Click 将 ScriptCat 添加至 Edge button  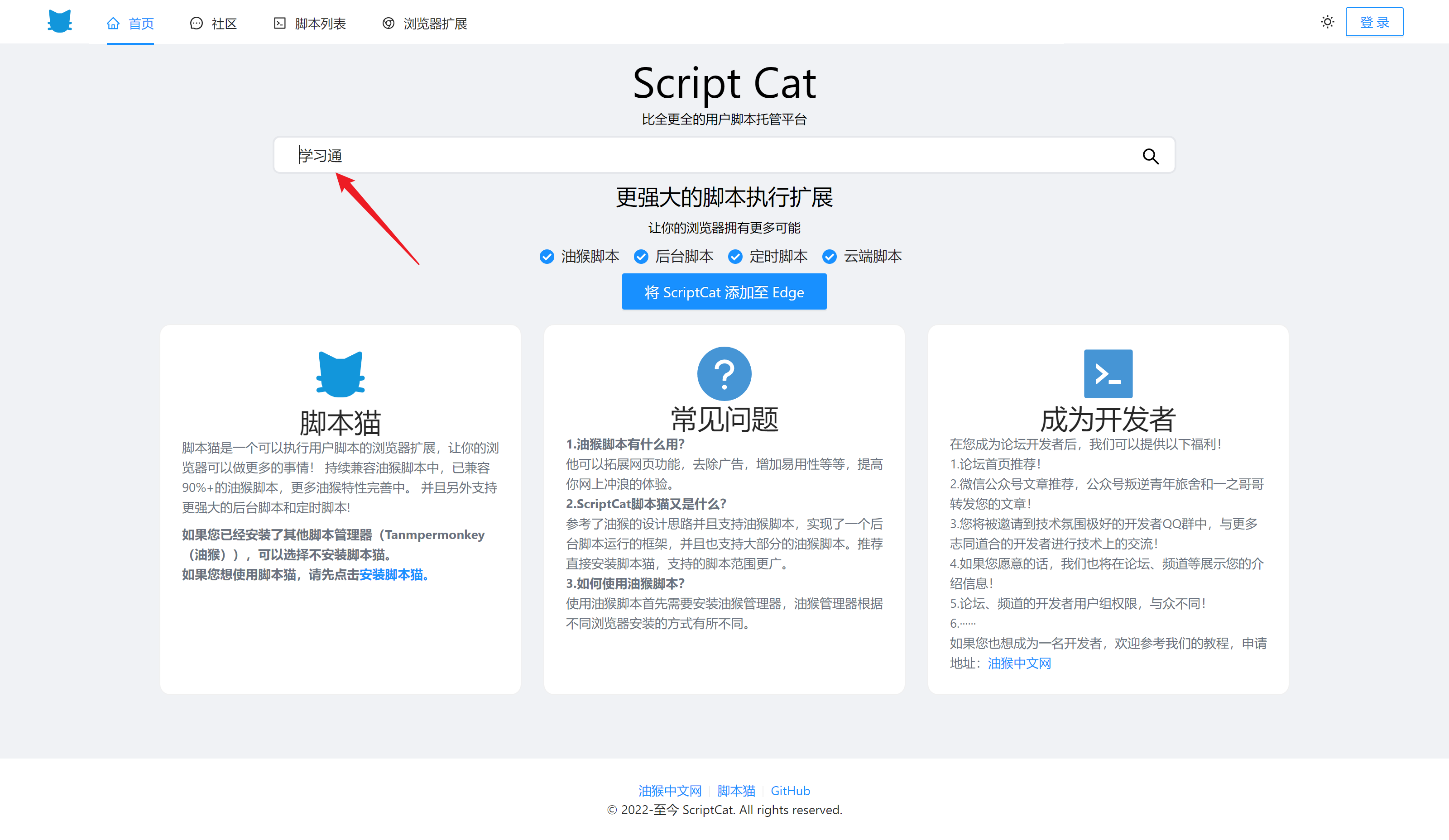click(724, 292)
